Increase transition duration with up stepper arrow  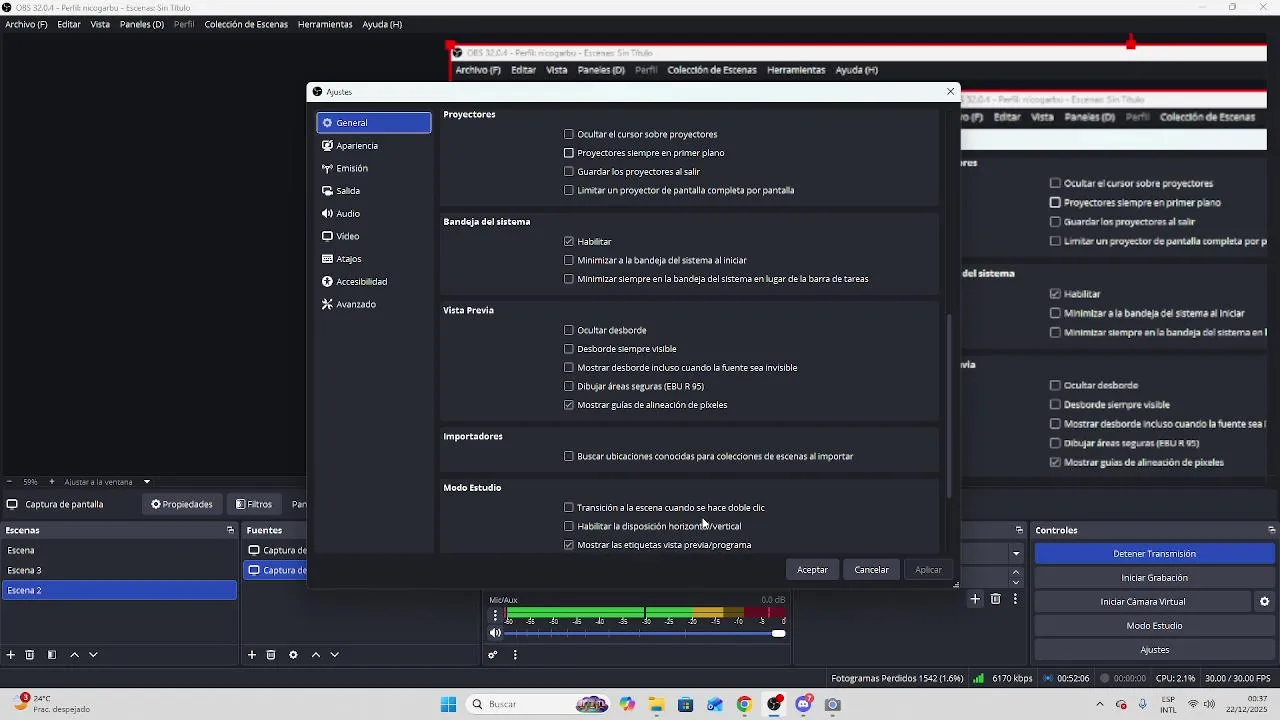point(1016,572)
